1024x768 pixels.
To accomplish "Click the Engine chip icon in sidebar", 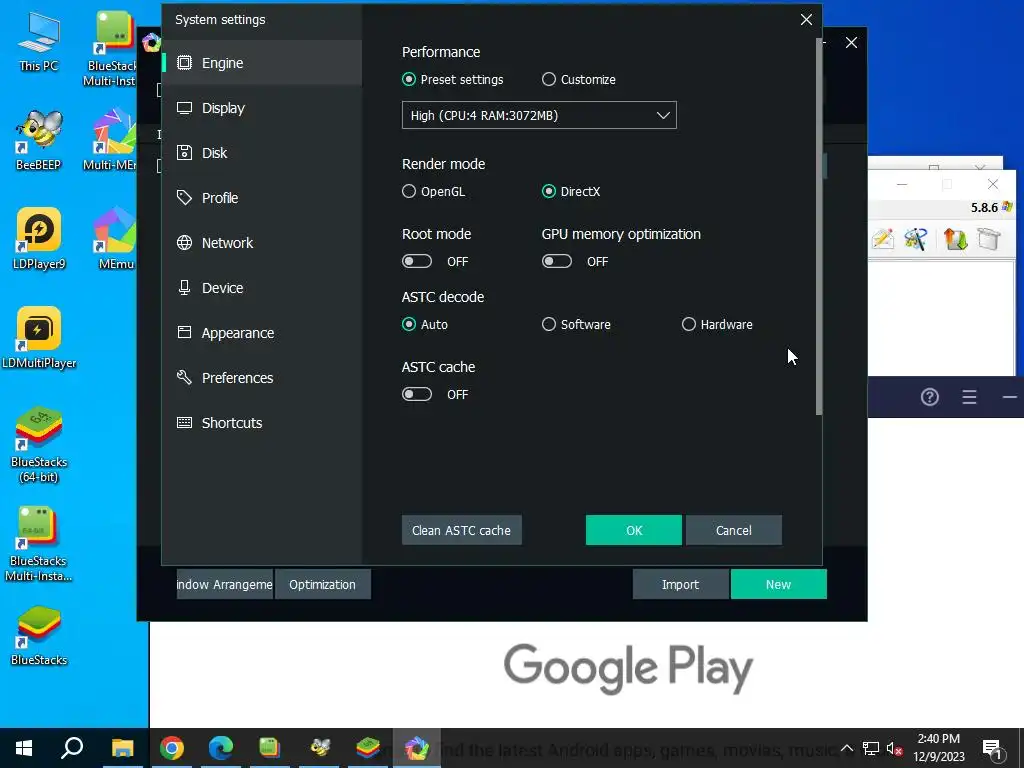I will [x=185, y=63].
